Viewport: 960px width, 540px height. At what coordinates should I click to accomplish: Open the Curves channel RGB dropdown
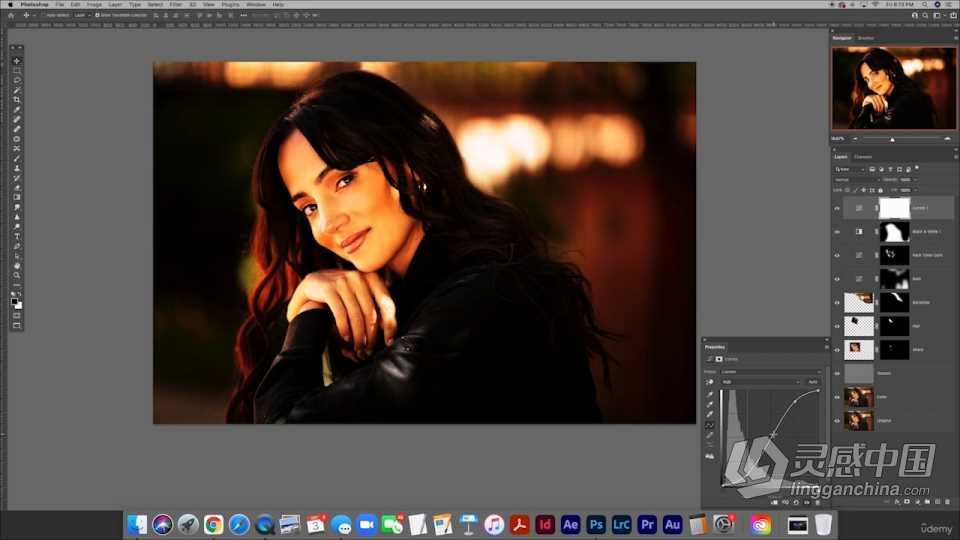(760, 382)
